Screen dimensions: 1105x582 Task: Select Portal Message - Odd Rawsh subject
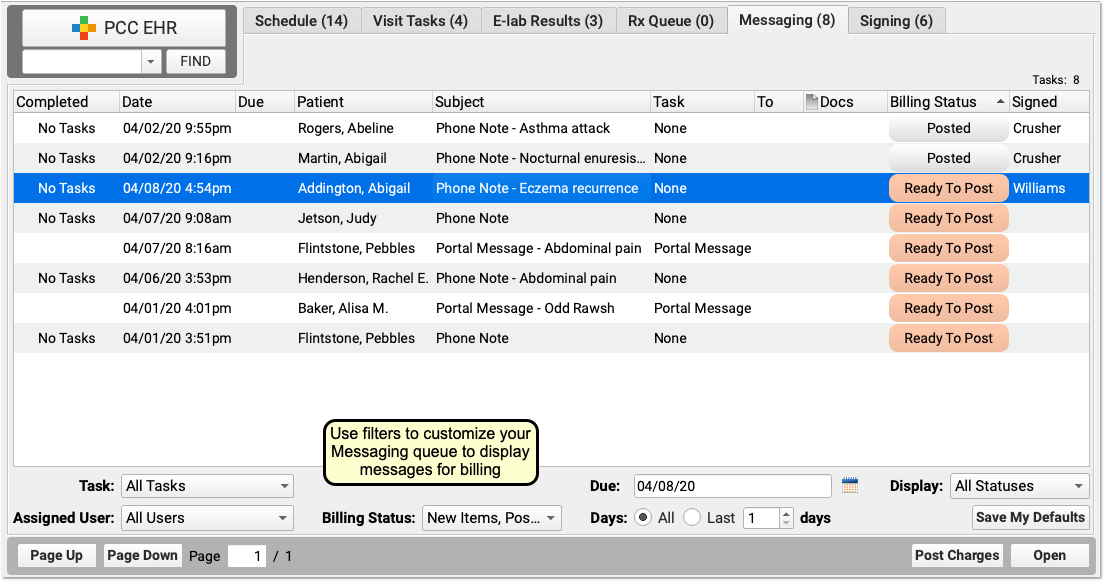coord(525,308)
